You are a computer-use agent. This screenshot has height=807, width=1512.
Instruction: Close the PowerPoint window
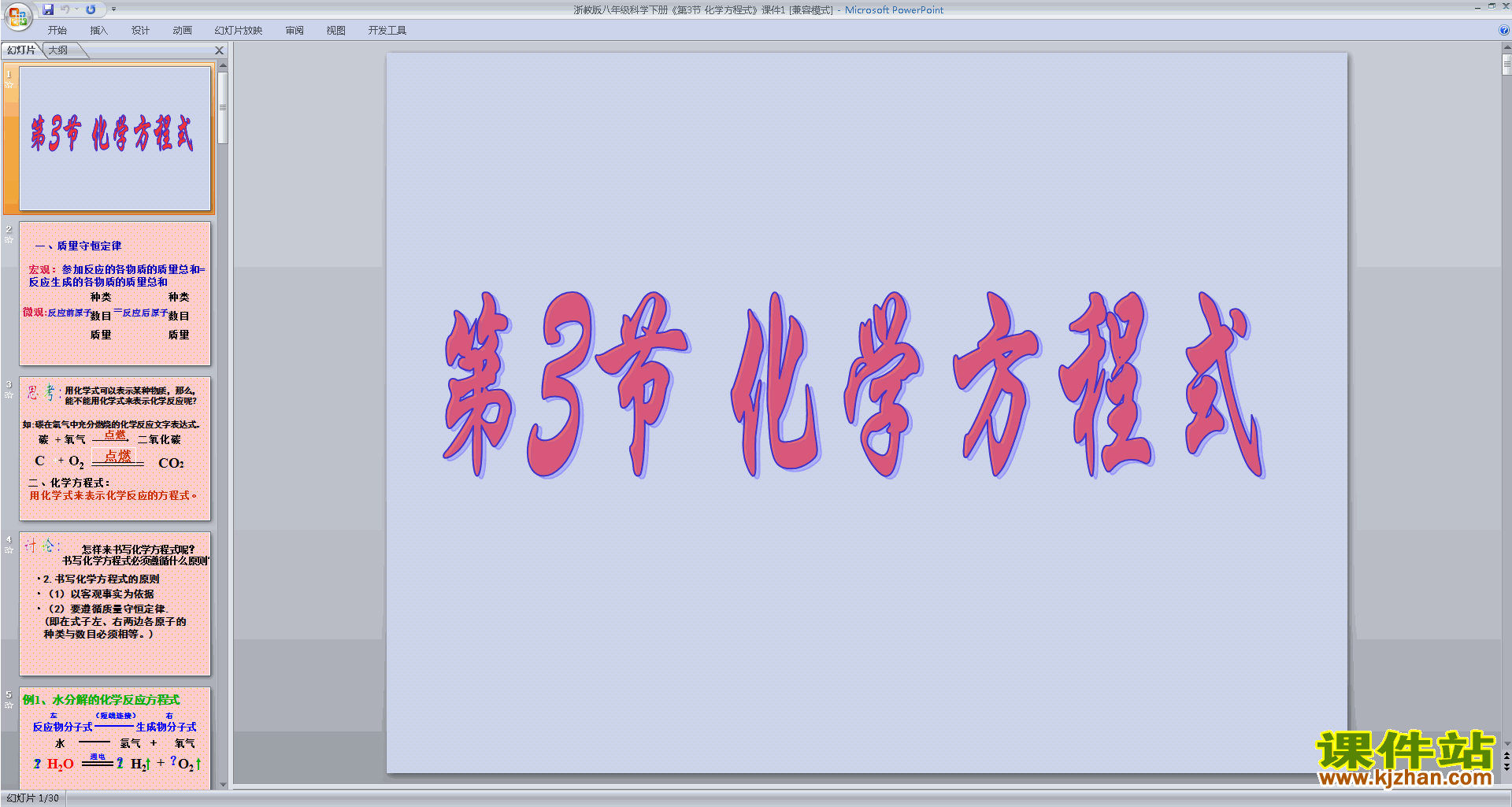(1506, 6)
